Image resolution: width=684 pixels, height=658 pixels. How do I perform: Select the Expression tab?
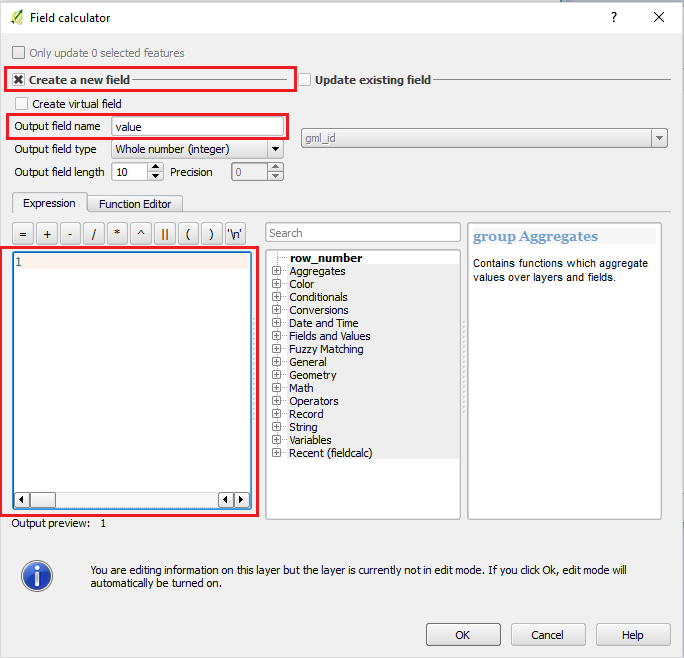tap(49, 203)
